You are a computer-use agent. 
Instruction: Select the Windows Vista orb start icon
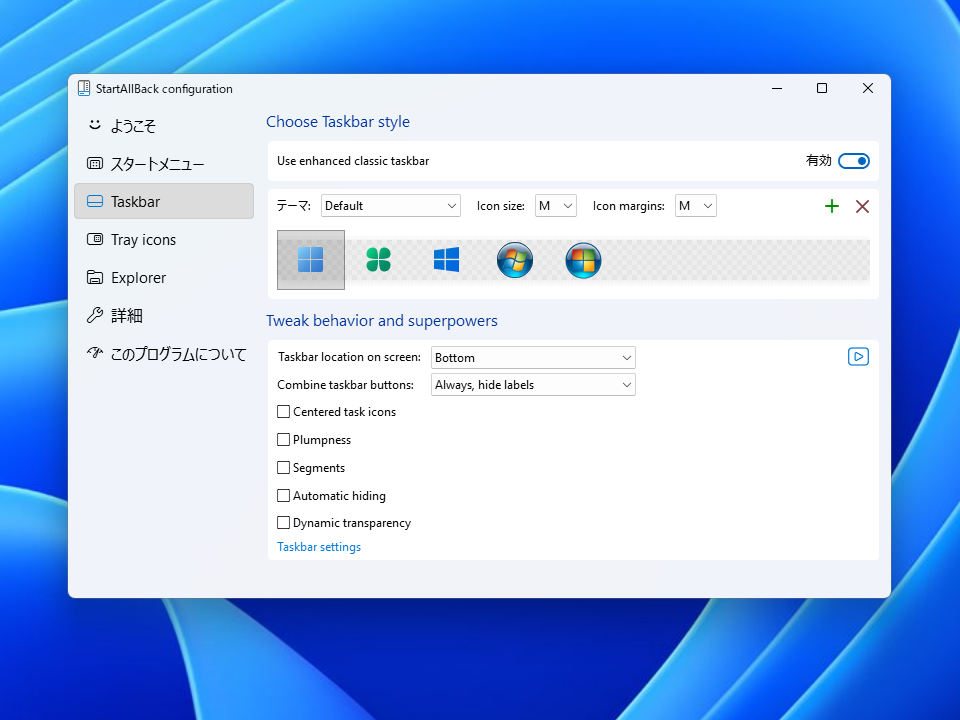583,260
